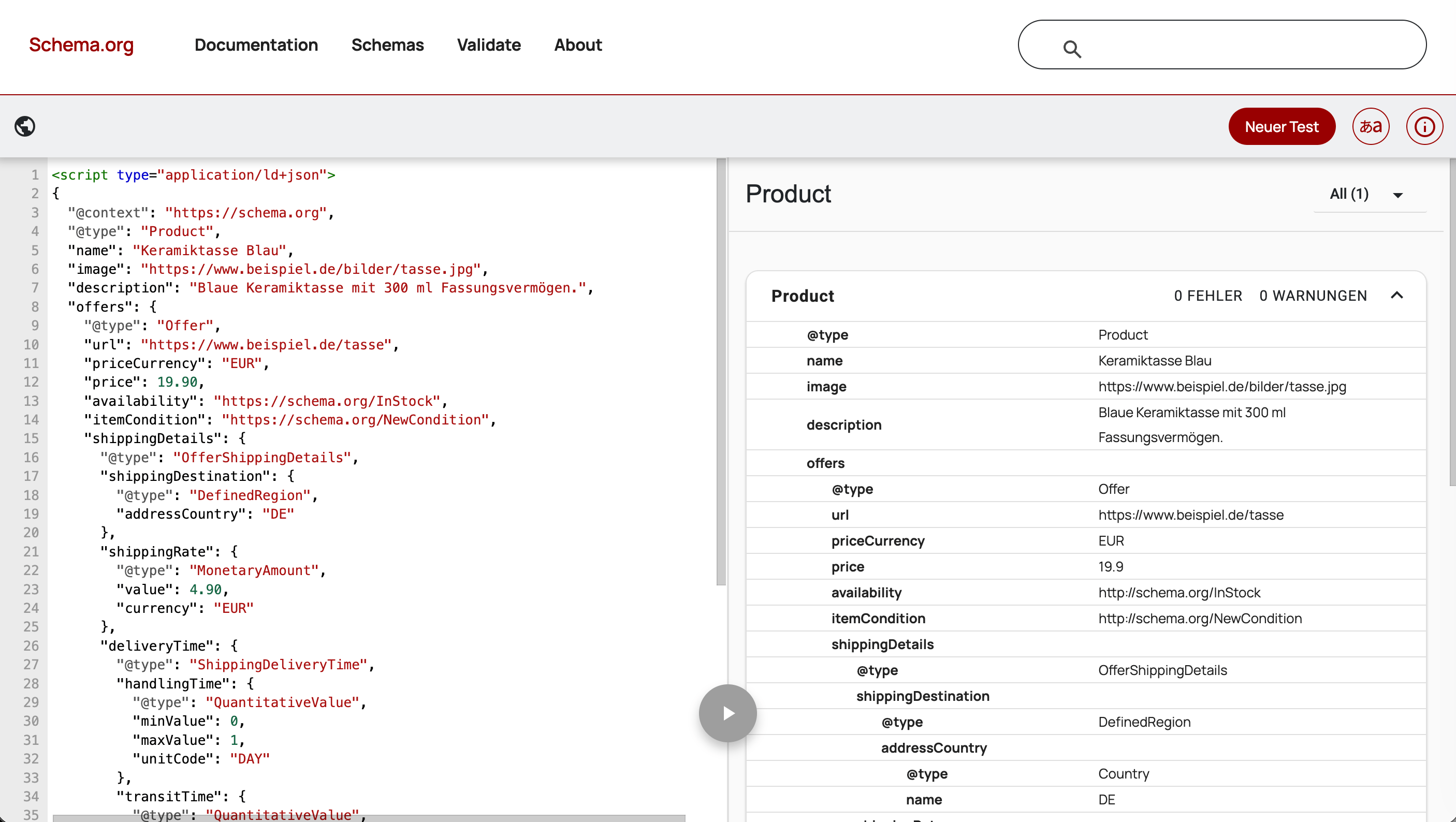1456x822 pixels.
Task: Click the image URL value tasse.jpg
Action: tap(1222, 387)
